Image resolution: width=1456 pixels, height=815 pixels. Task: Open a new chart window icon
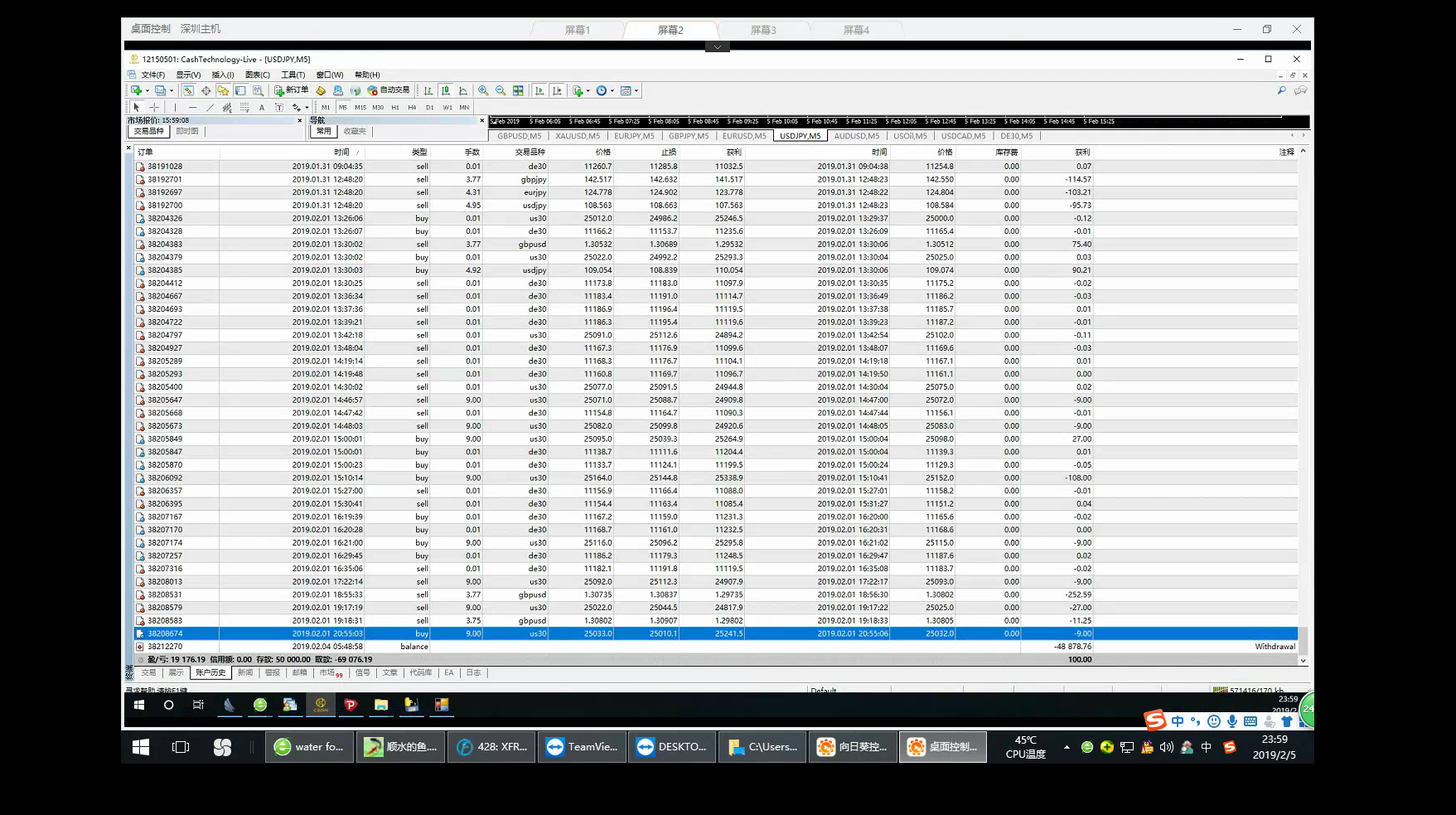click(x=136, y=90)
